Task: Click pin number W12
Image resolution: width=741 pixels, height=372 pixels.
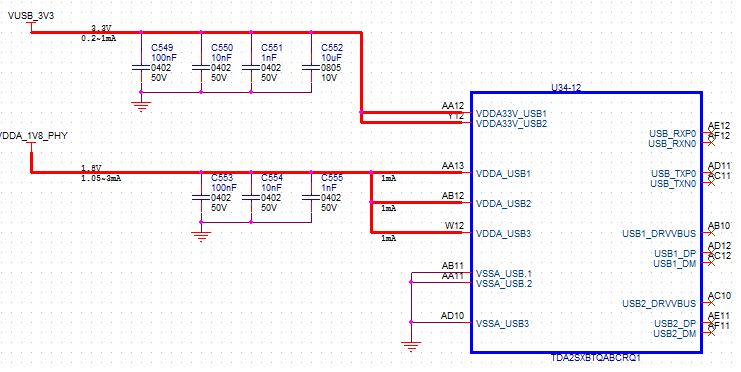Action: click(x=455, y=225)
